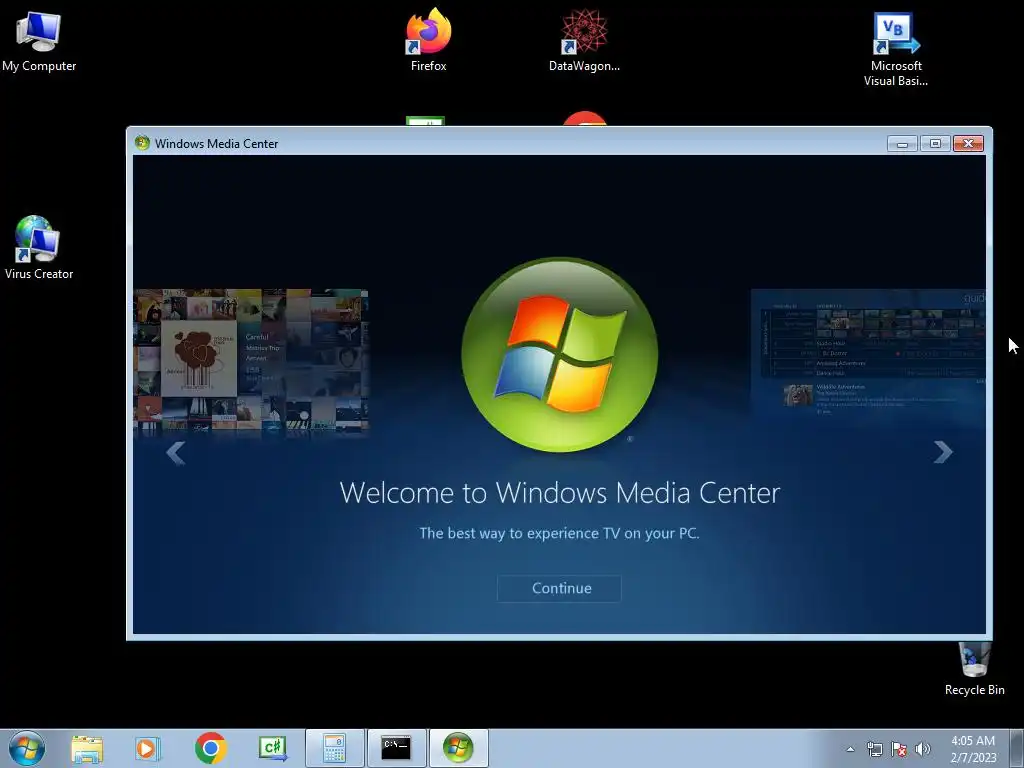Open the Recycle Bin
Image resolution: width=1024 pixels, height=768 pixels.
(974, 669)
